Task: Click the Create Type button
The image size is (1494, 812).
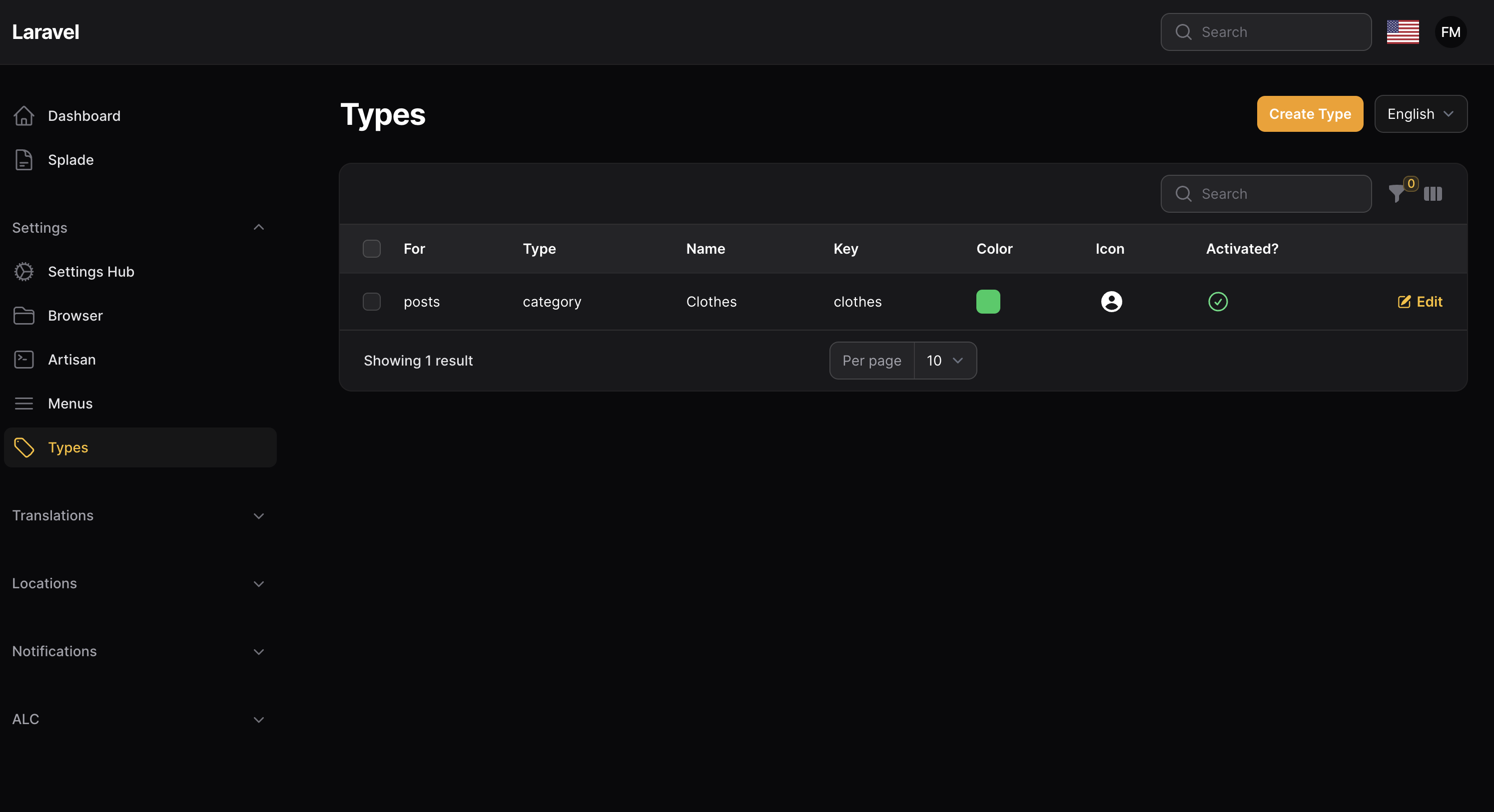Action: coord(1310,114)
